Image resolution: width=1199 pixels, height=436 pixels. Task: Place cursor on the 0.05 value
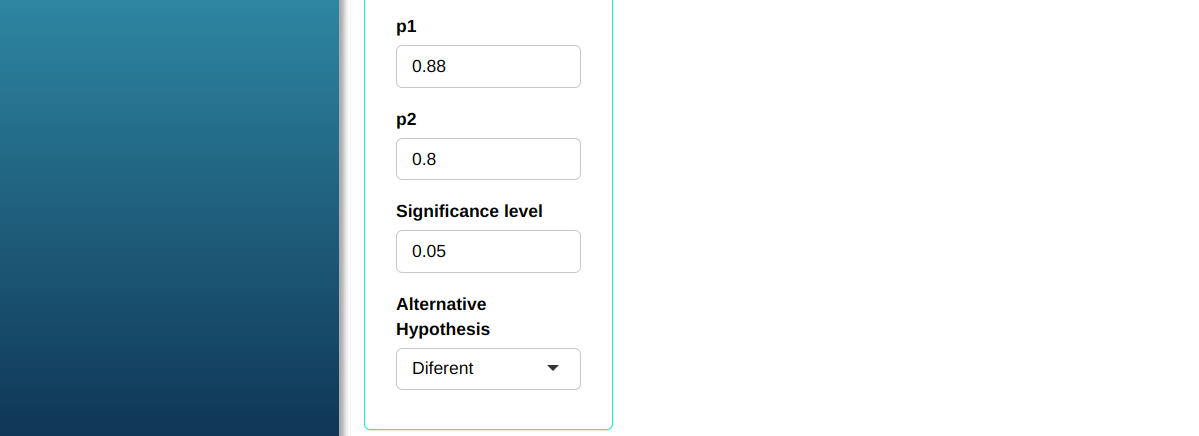coord(429,251)
